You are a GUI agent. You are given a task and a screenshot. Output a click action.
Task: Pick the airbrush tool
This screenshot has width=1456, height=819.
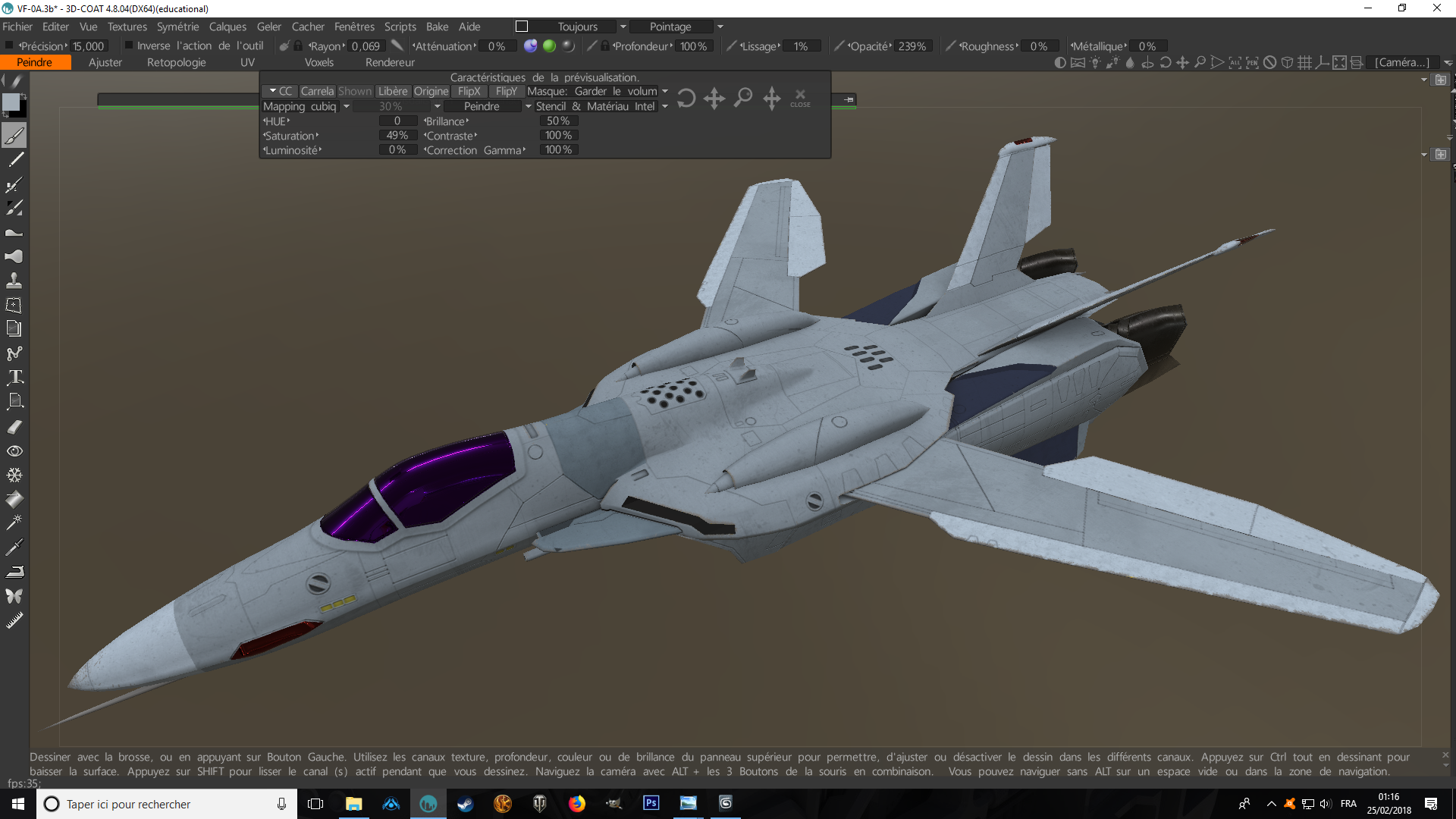pos(14,184)
